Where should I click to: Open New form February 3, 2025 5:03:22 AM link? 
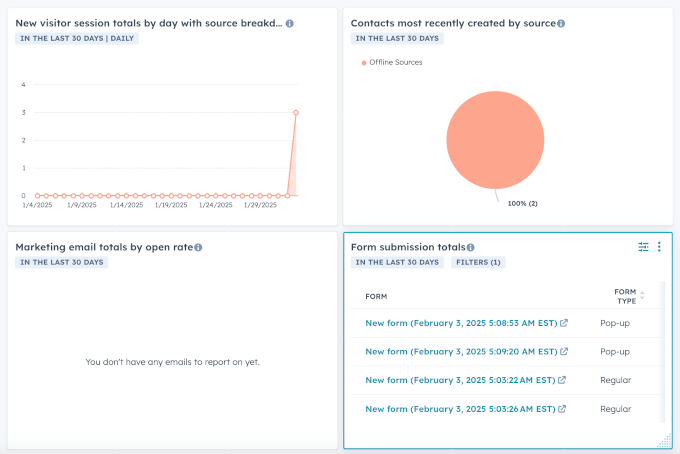coord(460,380)
